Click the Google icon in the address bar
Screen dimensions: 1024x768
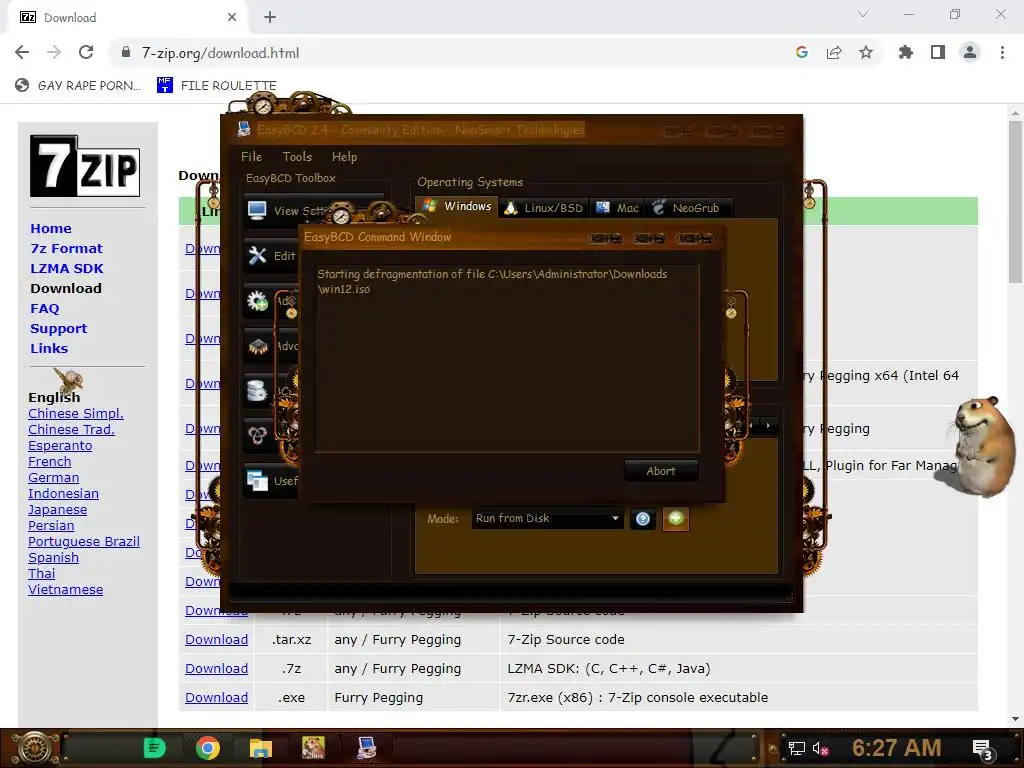pos(802,52)
